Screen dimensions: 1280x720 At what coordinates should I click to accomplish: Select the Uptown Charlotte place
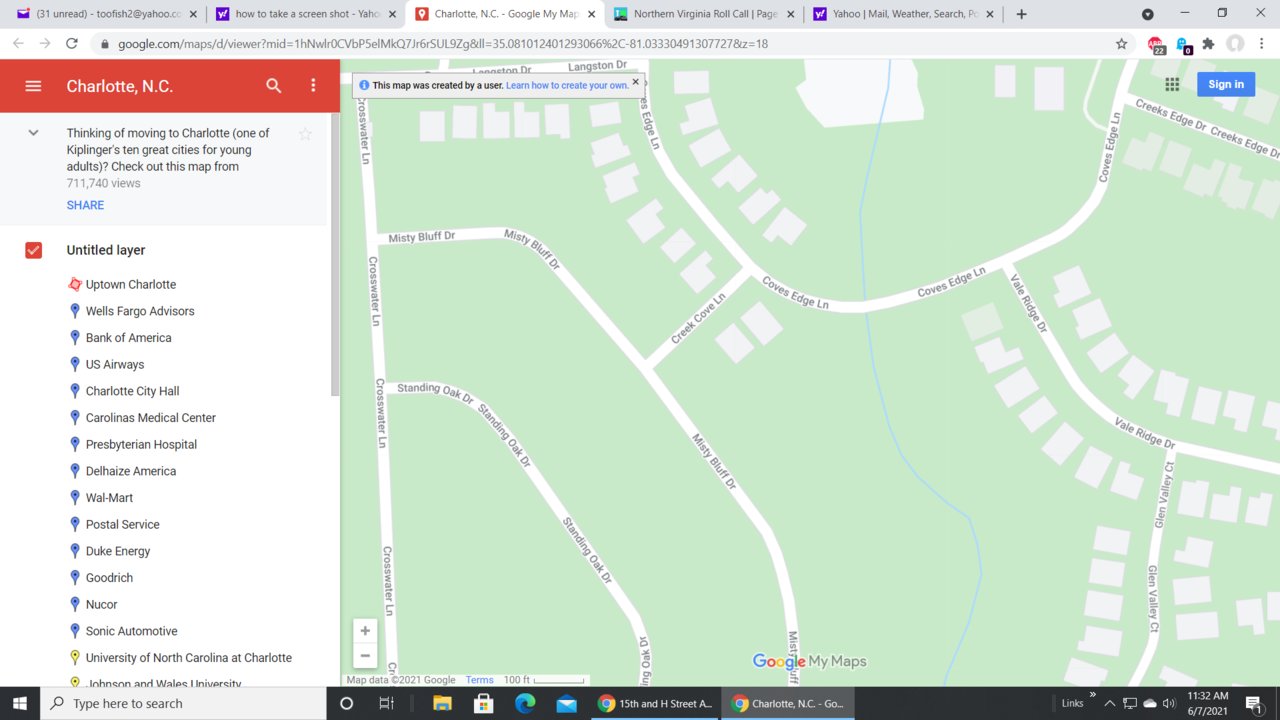[x=131, y=284]
